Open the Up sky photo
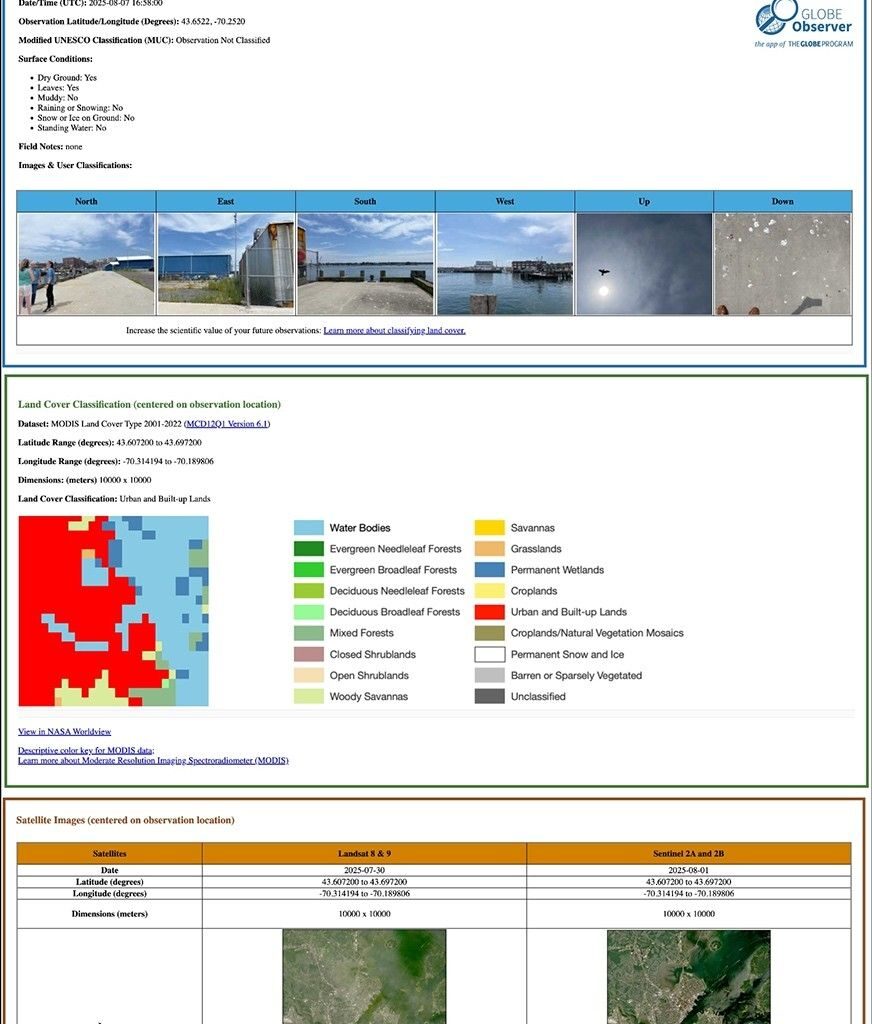Viewport: 872px width, 1024px height. tap(643, 262)
